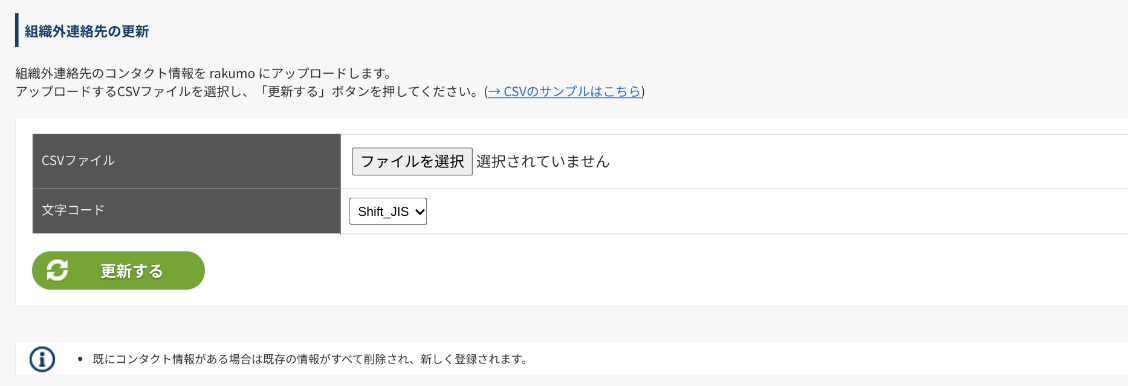Click the 組織外連絡先の更新 page heading

[87, 32]
